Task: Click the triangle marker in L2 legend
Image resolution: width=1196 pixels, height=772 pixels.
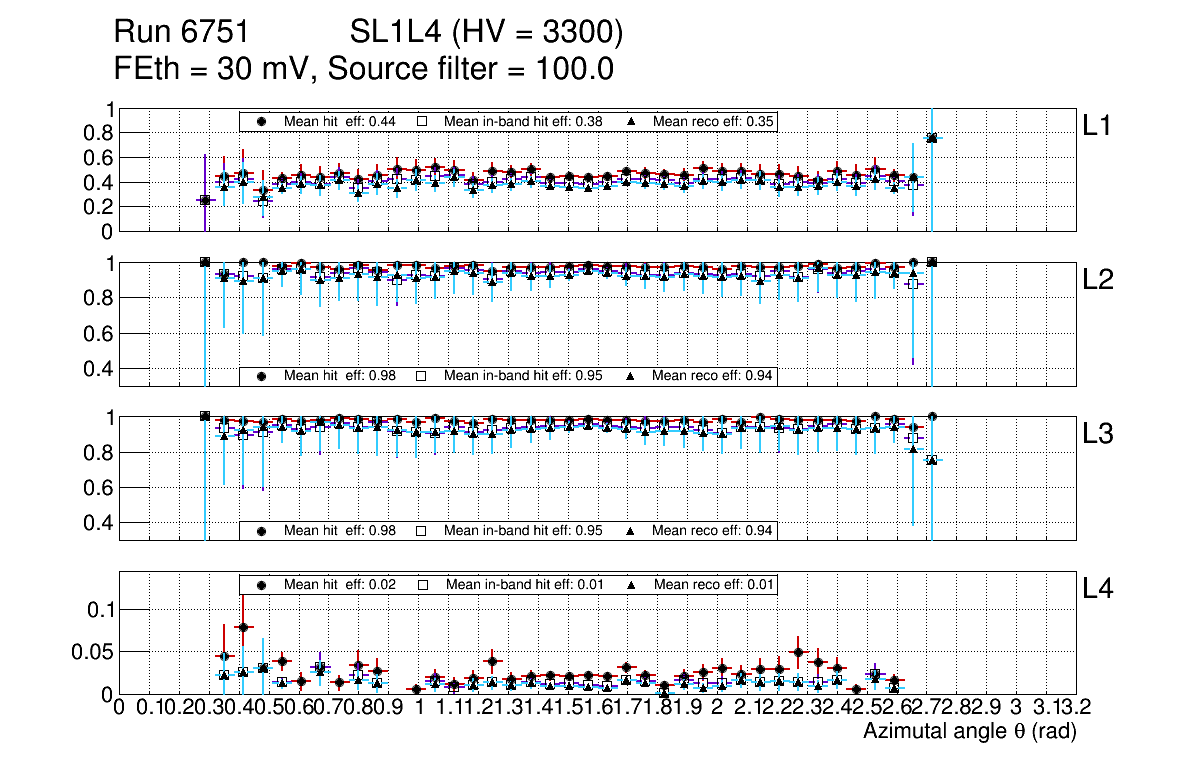Action: (x=632, y=376)
